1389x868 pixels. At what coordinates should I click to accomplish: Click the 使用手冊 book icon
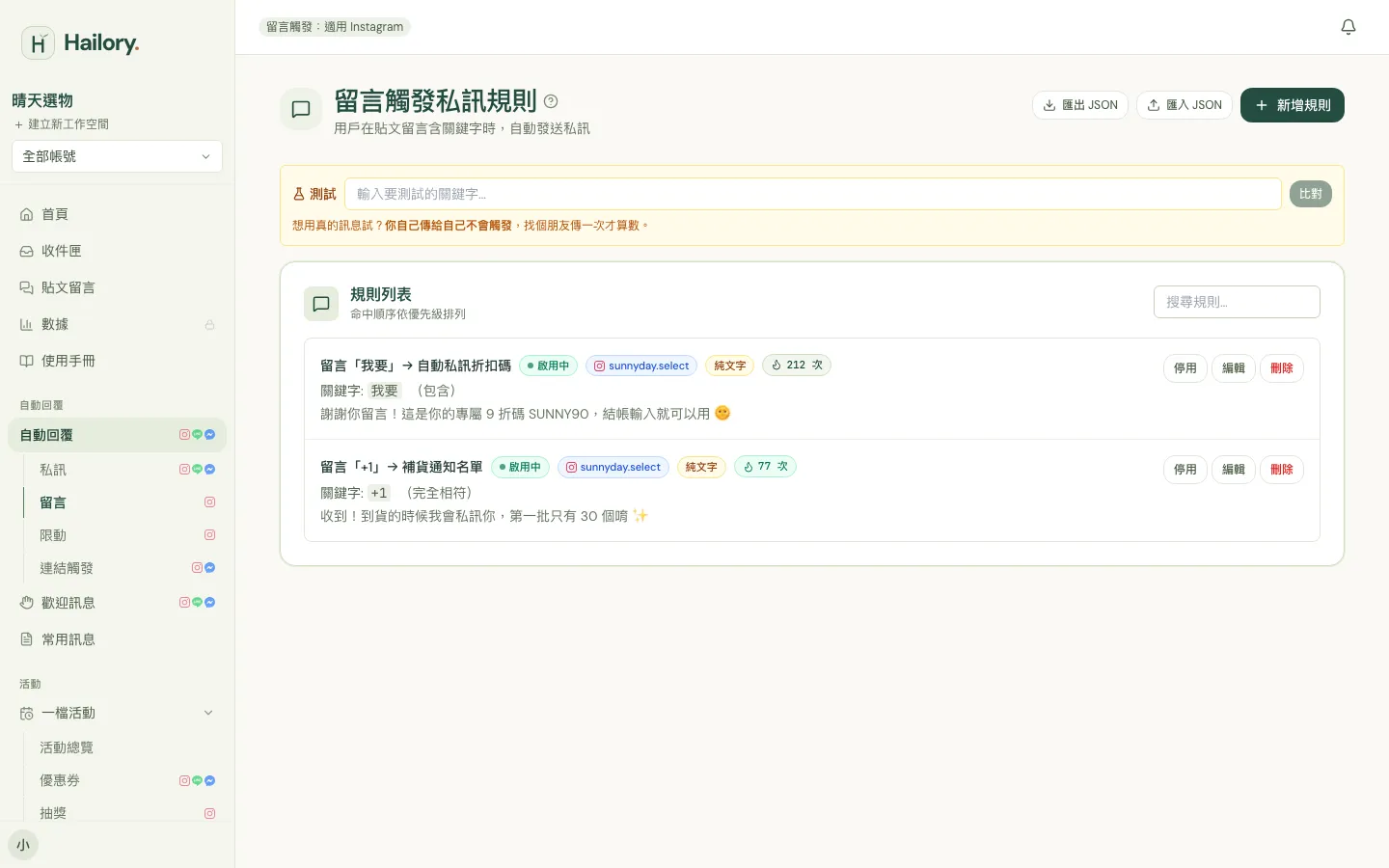[27, 361]
